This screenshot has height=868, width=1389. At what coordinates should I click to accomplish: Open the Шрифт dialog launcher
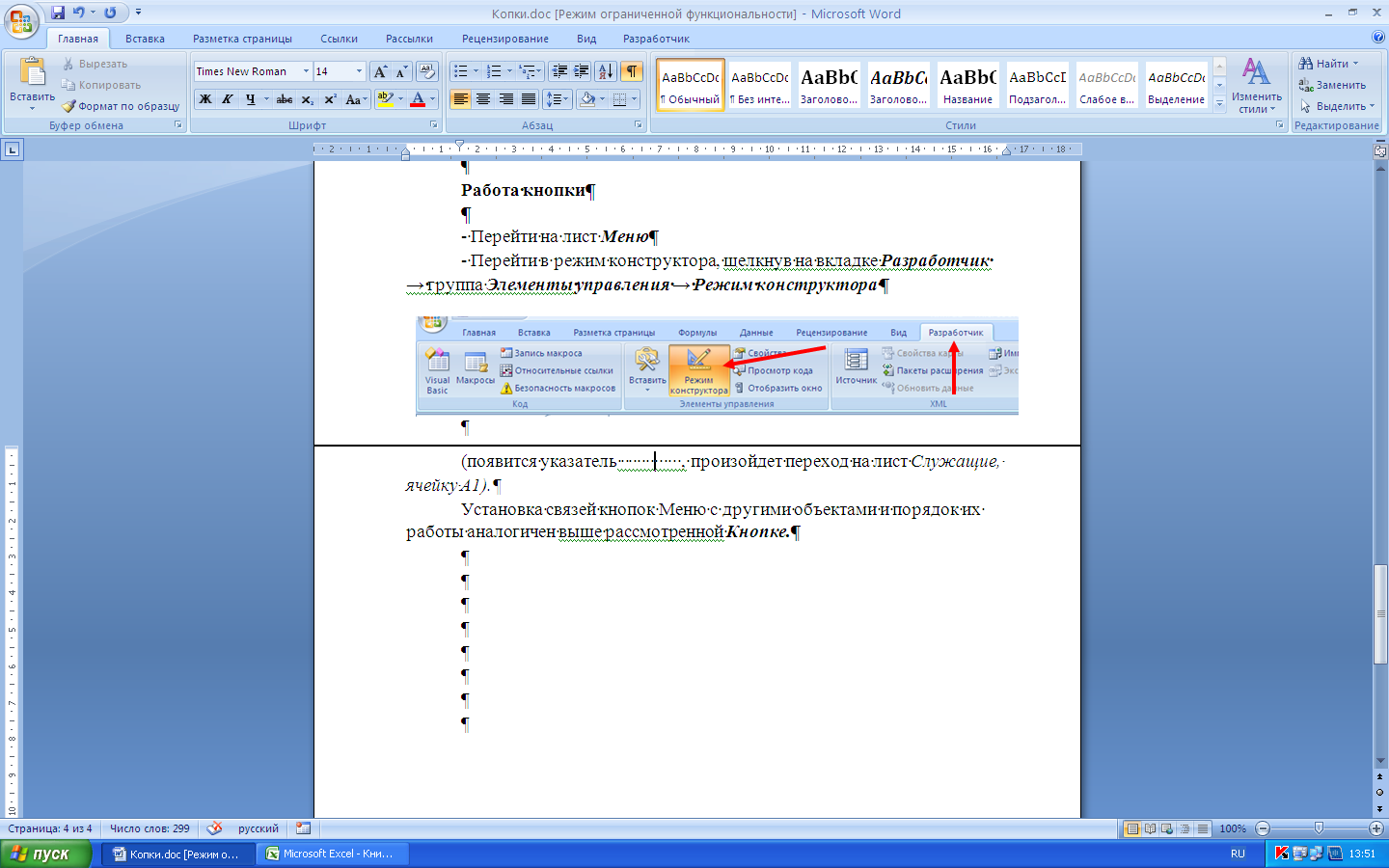pos(434,125)
